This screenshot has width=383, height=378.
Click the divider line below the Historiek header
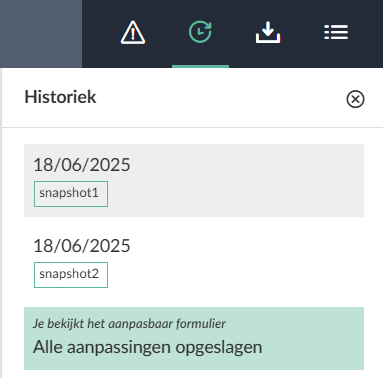tap(192, 127)
